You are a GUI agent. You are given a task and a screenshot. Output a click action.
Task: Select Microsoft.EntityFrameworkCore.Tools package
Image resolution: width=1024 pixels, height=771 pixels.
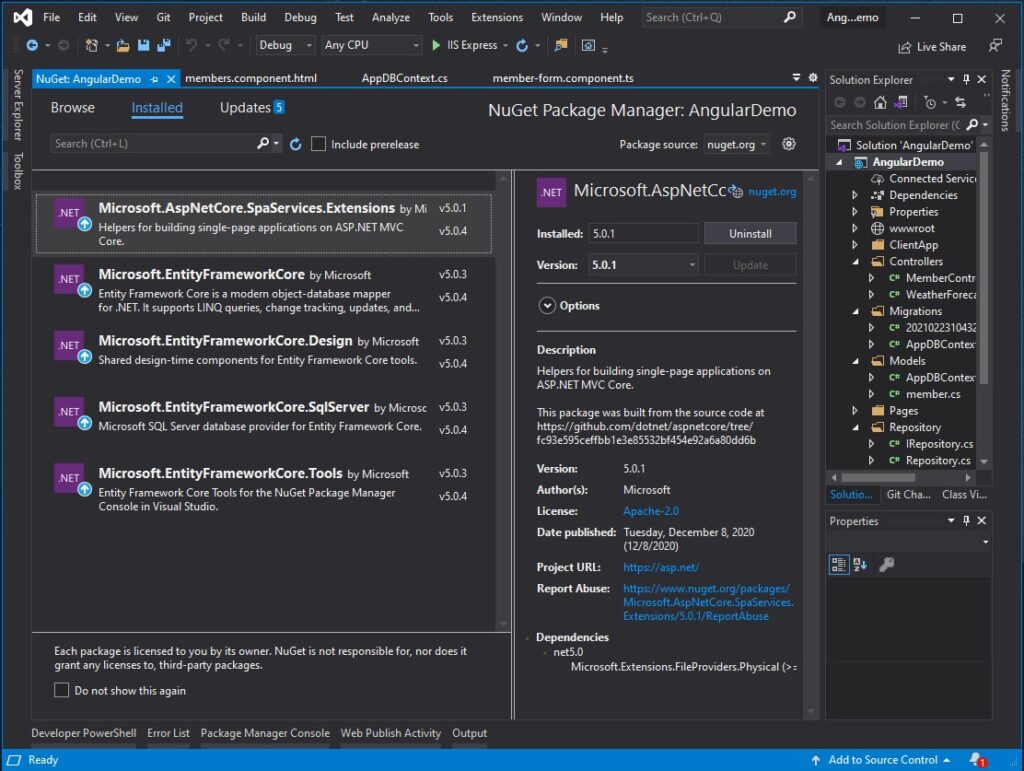point(263,488)
